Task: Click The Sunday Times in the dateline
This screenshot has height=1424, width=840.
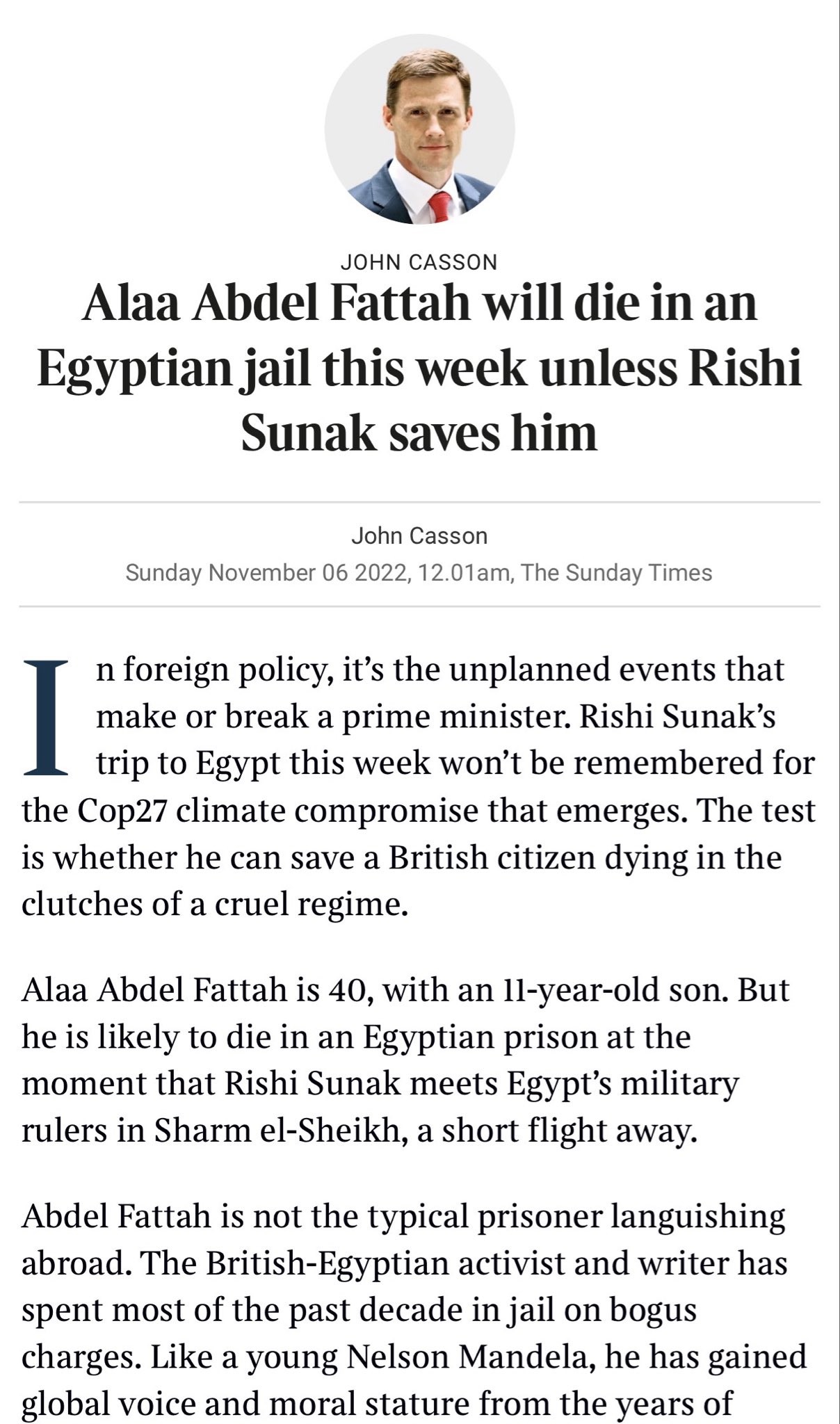Action: pos(617,573)
